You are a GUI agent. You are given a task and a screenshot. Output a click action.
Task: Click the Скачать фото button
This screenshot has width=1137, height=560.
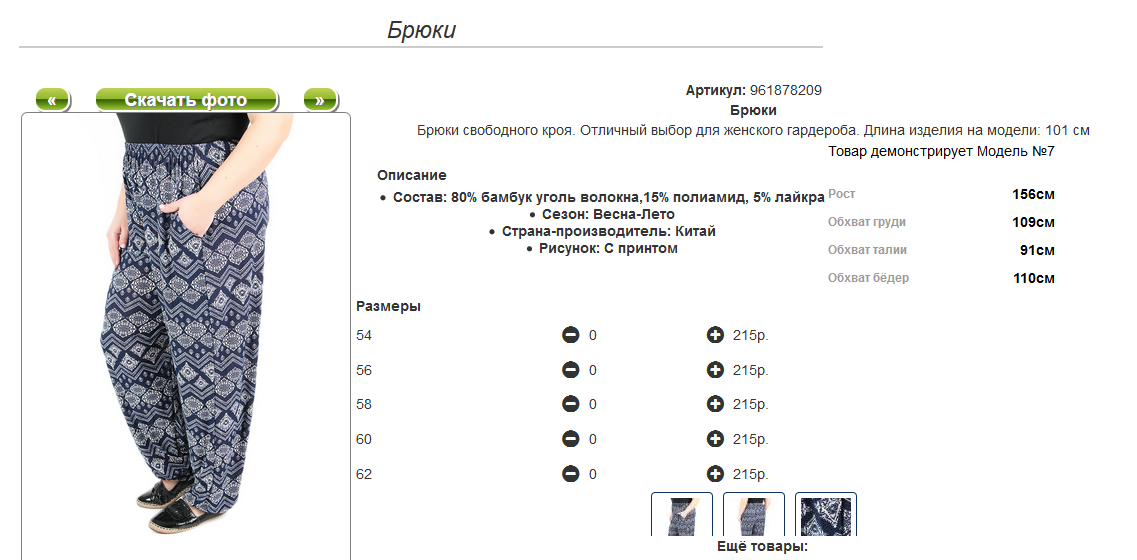(186, 99)
